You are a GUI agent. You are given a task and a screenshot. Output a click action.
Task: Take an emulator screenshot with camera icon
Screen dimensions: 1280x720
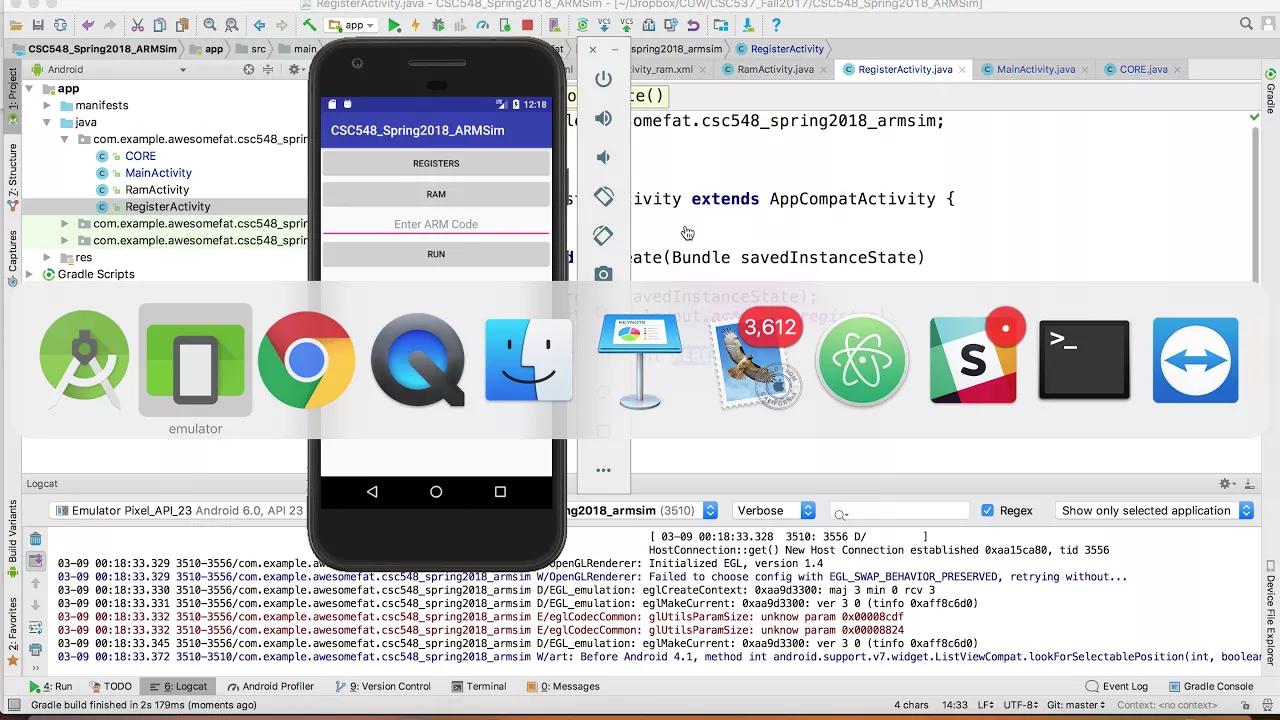(x=603, y=274)
